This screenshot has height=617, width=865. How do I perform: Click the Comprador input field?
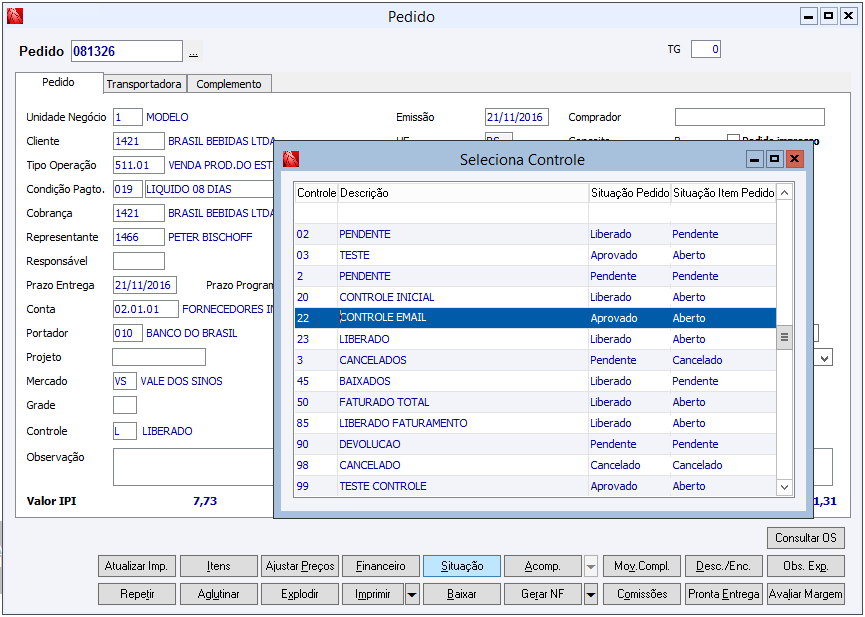click(x=749, y=117)
